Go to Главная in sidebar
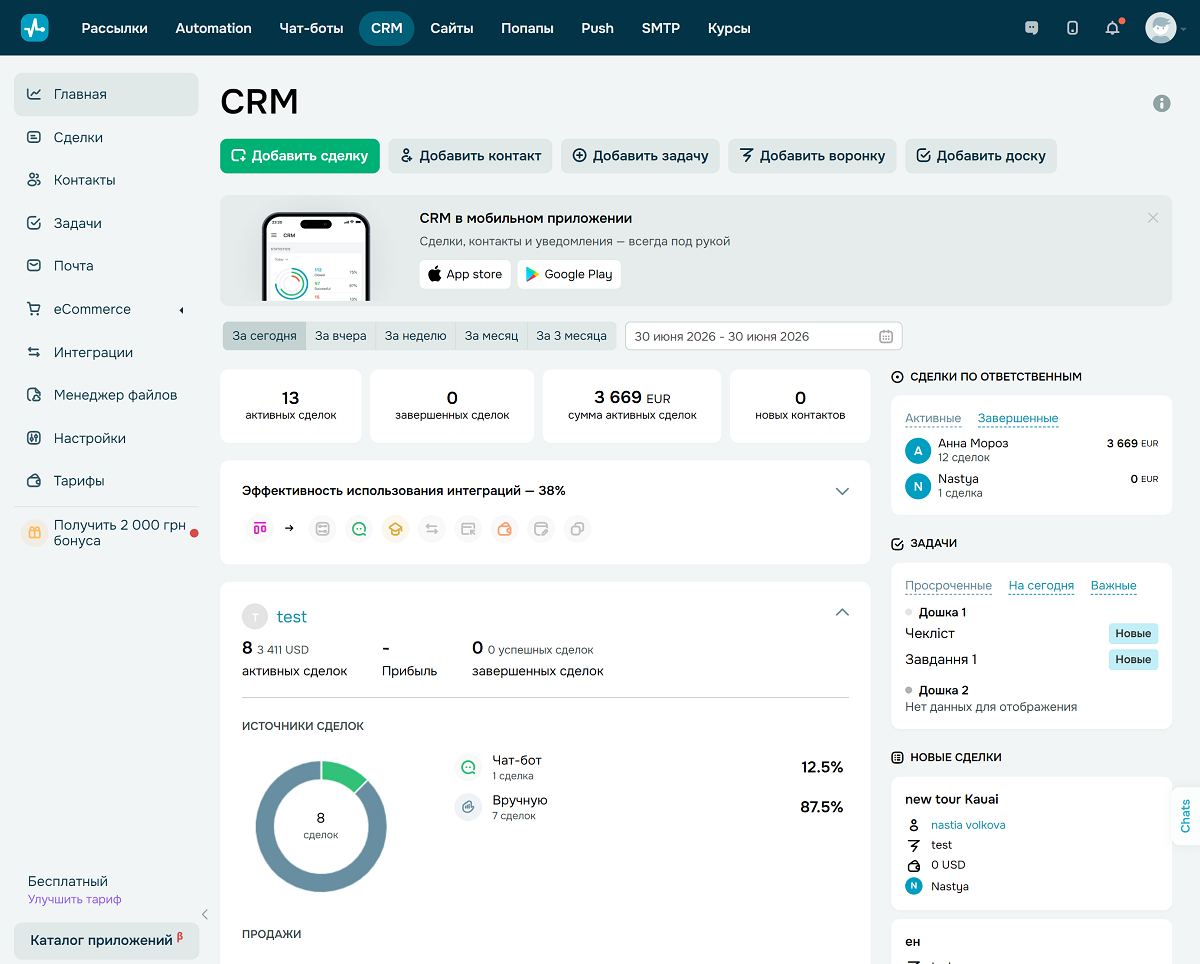This screenshot has width=1200, height=964. point(106,94)
